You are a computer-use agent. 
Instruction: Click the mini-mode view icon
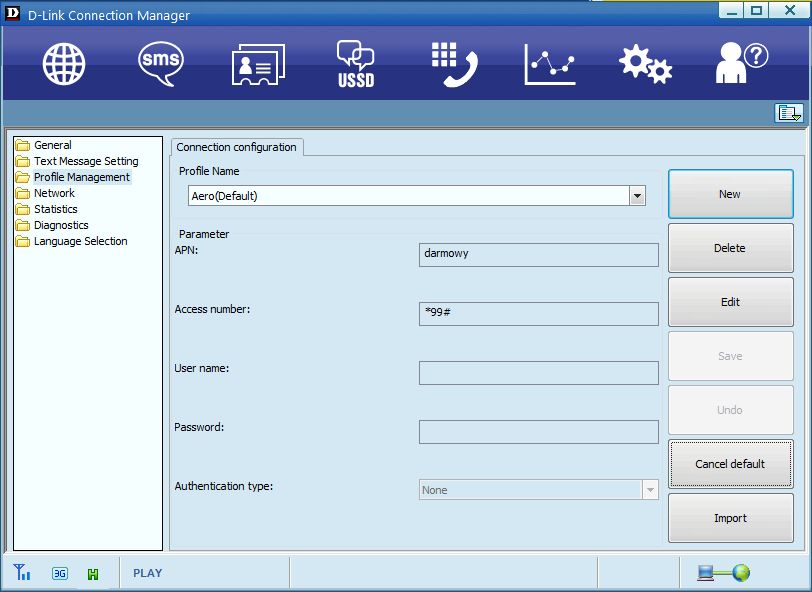point(789,112)
